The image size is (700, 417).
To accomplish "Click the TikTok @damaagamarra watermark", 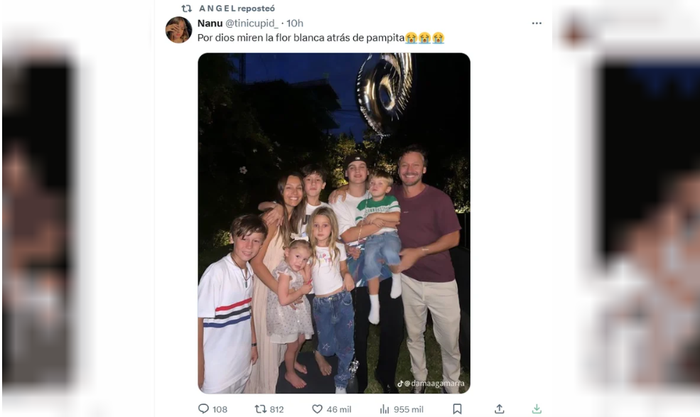I will 432,382.
